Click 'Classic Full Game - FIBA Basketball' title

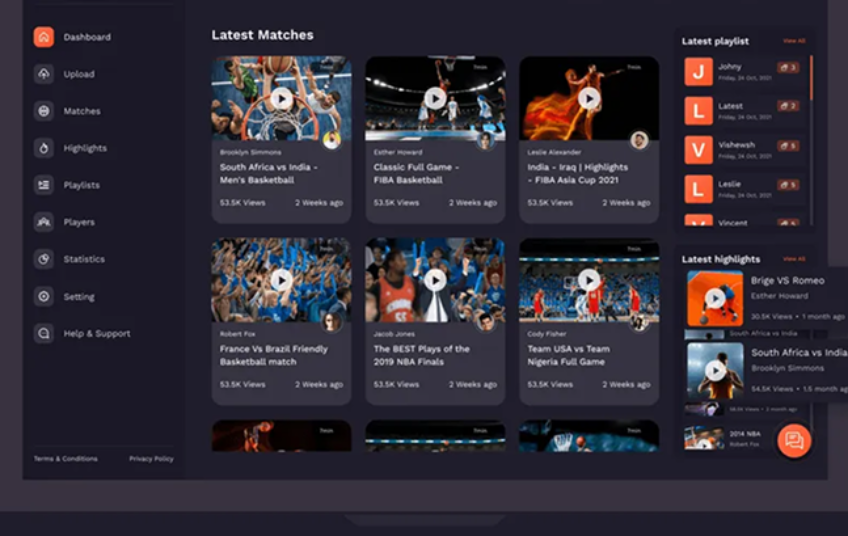click(x=416, y=174)
